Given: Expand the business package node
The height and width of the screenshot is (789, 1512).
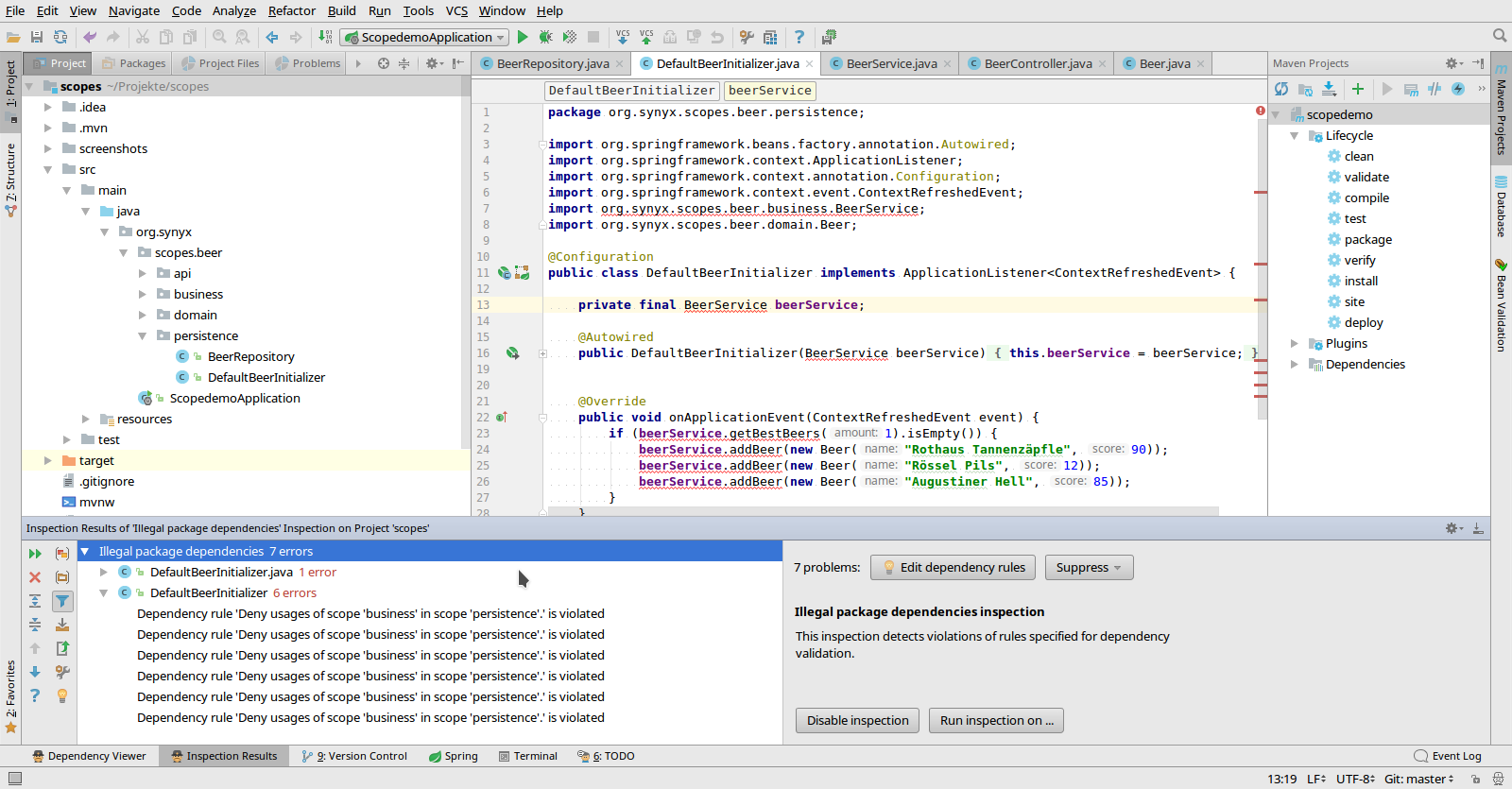Looking at the screenshot, I should pyautogui.click(x=143, y=294).
